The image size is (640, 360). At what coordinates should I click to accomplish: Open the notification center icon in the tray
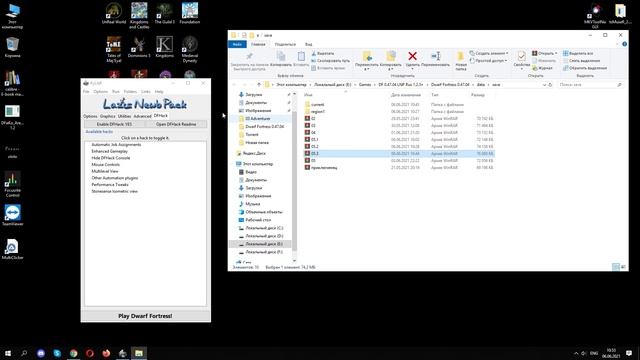[629, 353]
